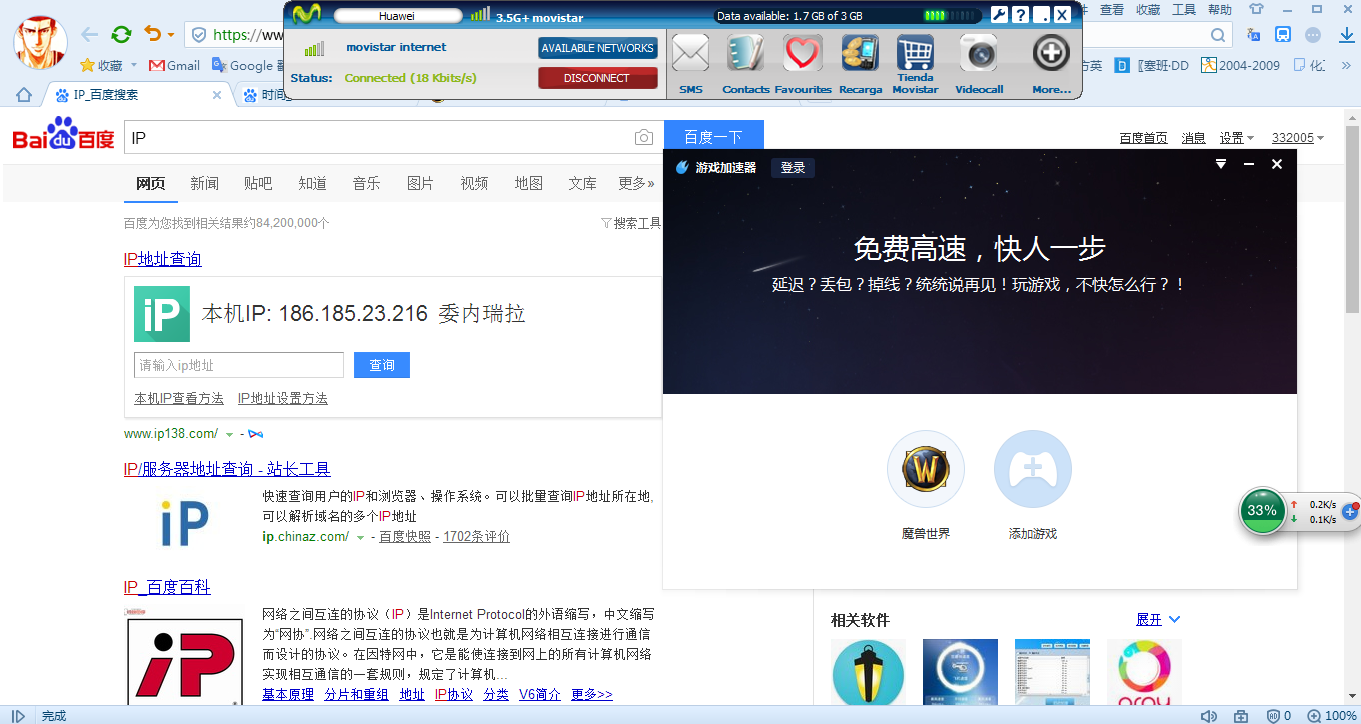Click the AVAILABLE NETWORKS button
The image size is (1361, 724).
click(x=597, y=48)
